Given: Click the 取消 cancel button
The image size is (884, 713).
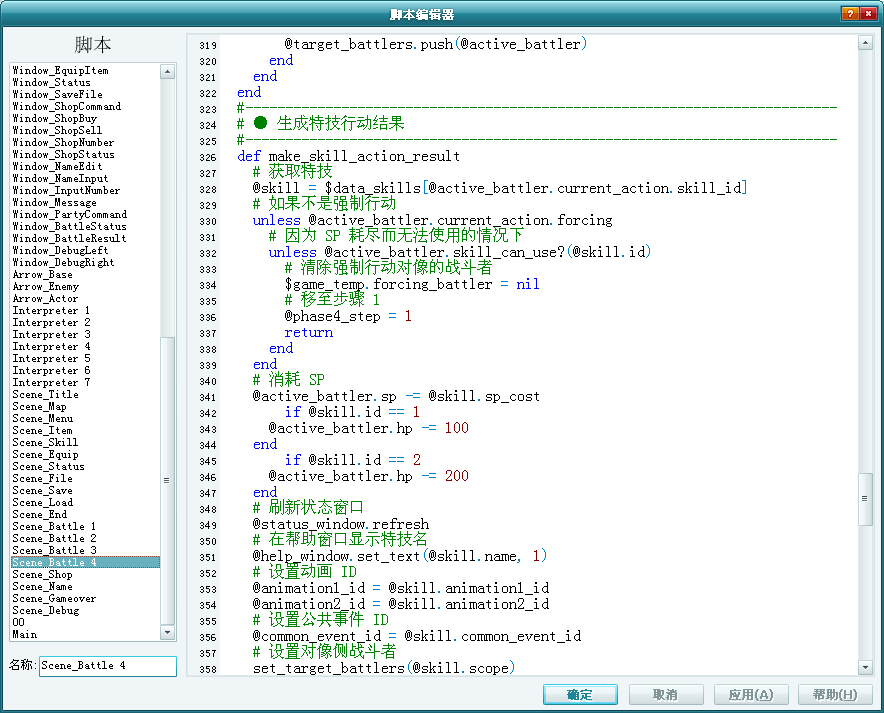Looking at the screenshot, I should click(666, 694).
